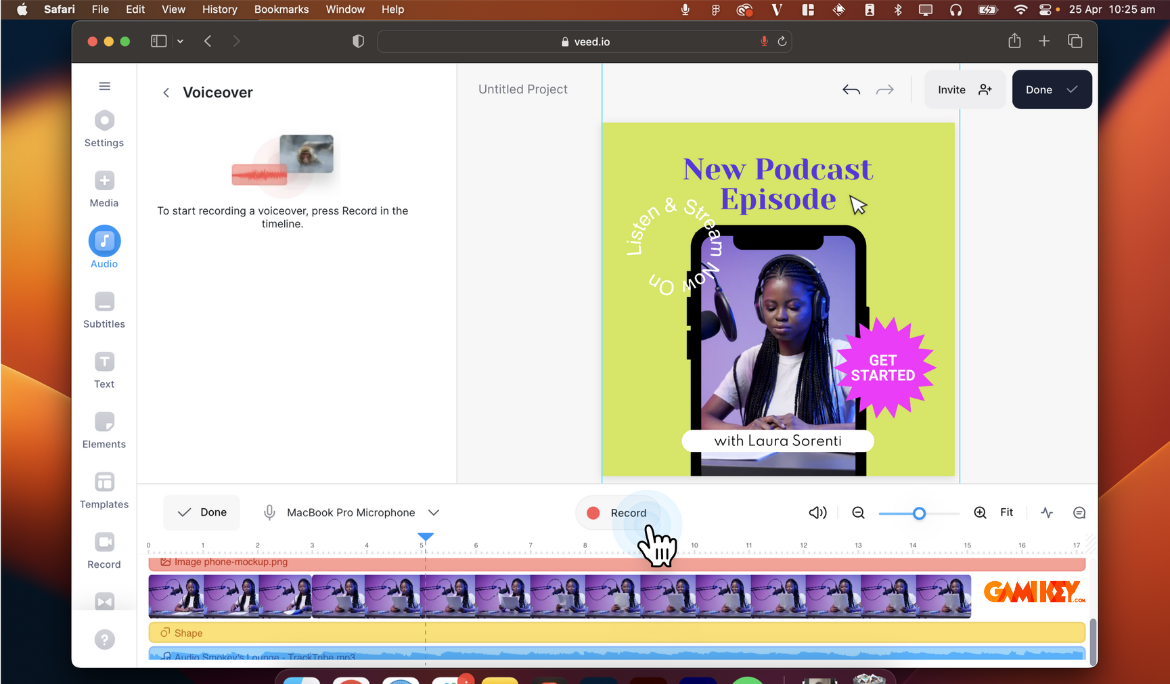Open the File menu
The width and height of the screenshot is (1170, 684).
tap(100, 9)
